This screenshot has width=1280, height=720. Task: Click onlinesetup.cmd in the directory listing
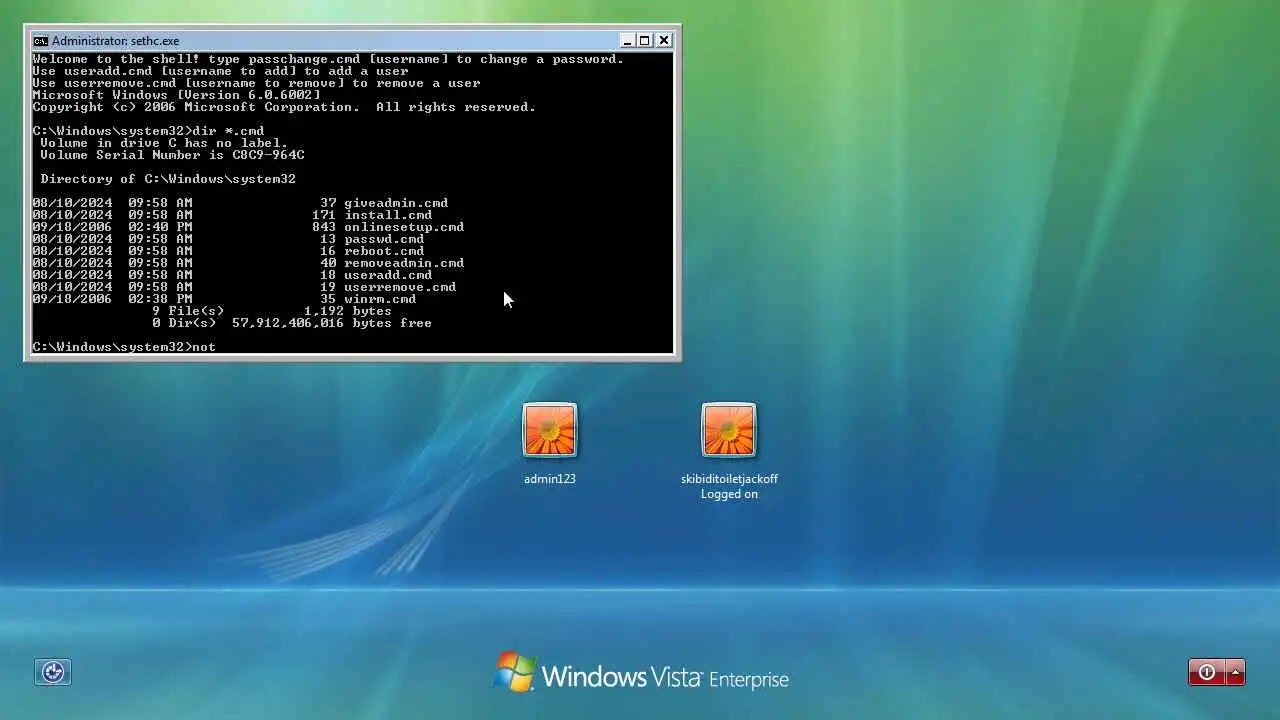(x=404, y=227)
